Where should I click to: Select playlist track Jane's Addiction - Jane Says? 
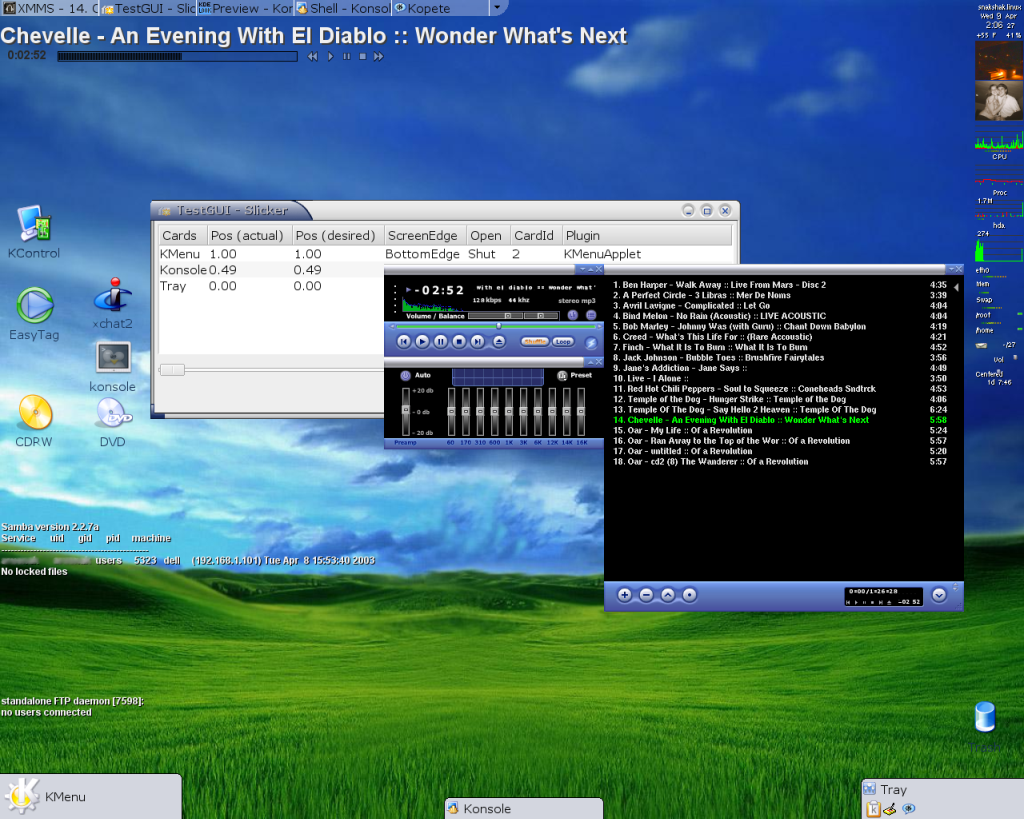point(780,368)
